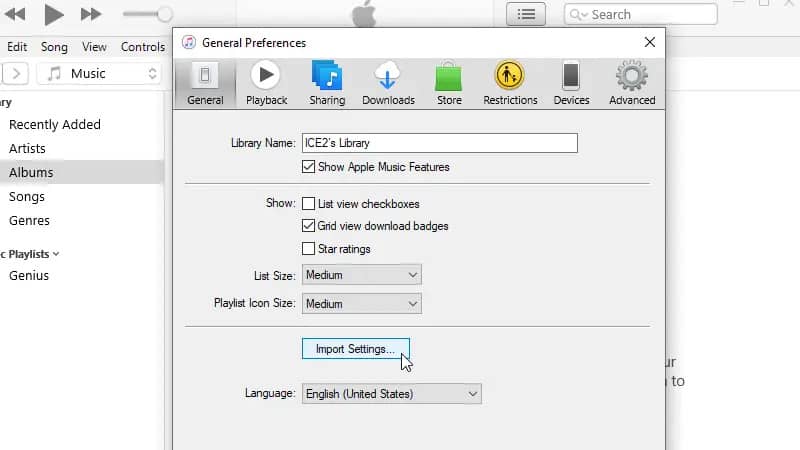Open the View menu

94,47
